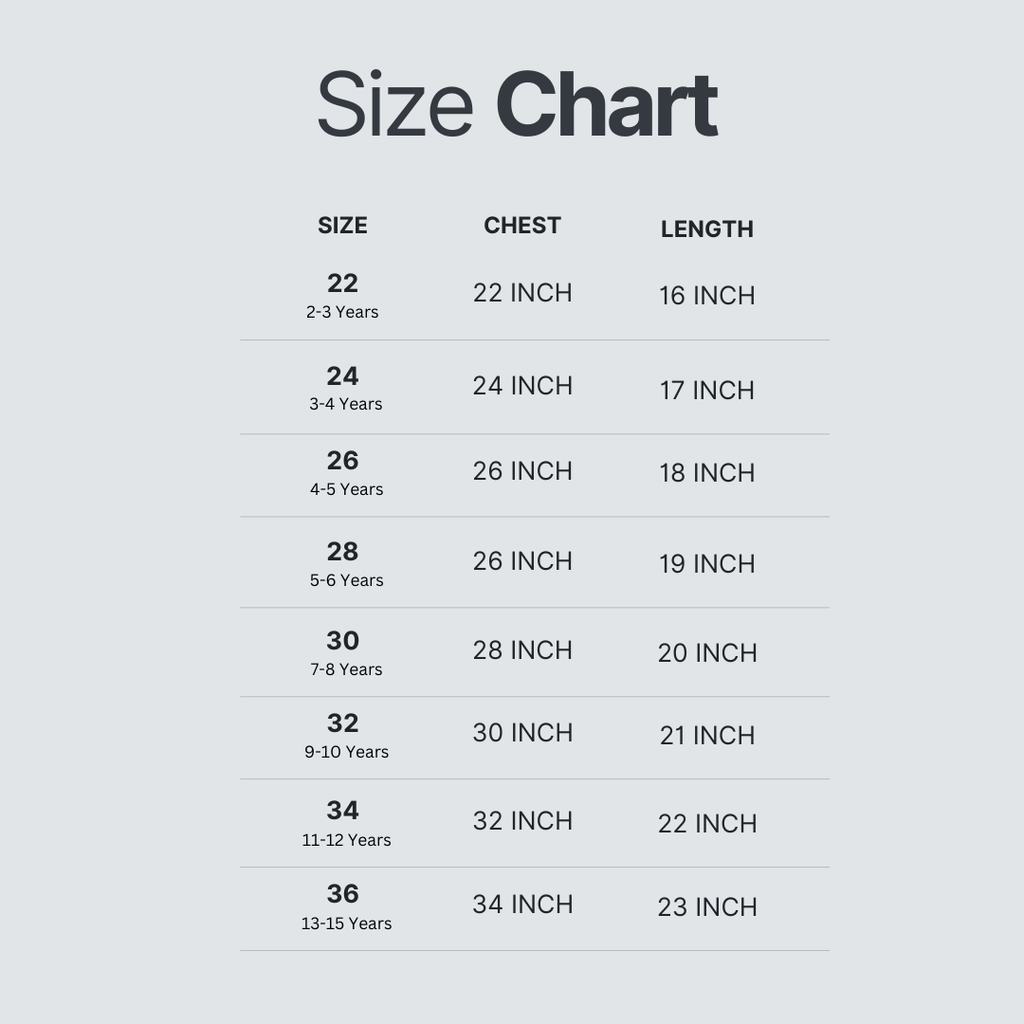This screenshot has height=1024, width=1024.
Task: Select the 18 INCH length value
Action: pyautogui.click(x=707, y=473)
